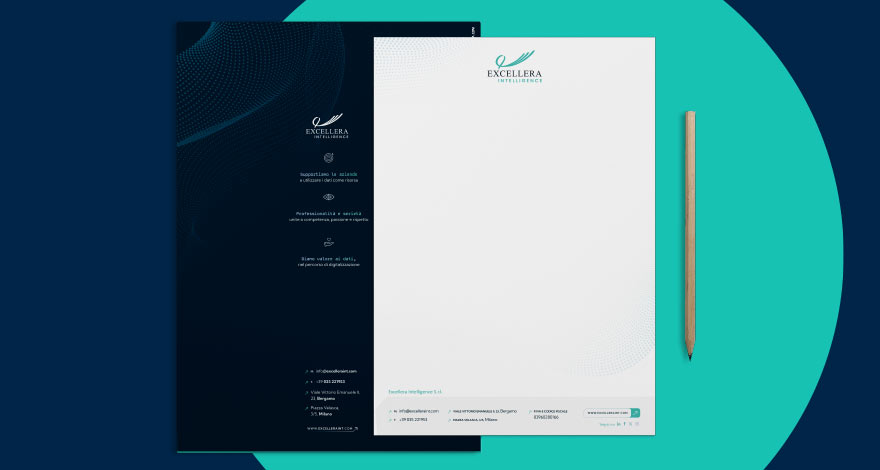This screenshot has height=470, width=880.
Task: Click the 'Excellera Intelligence S.r.l.' teal text
Action: tap(415, 391)
